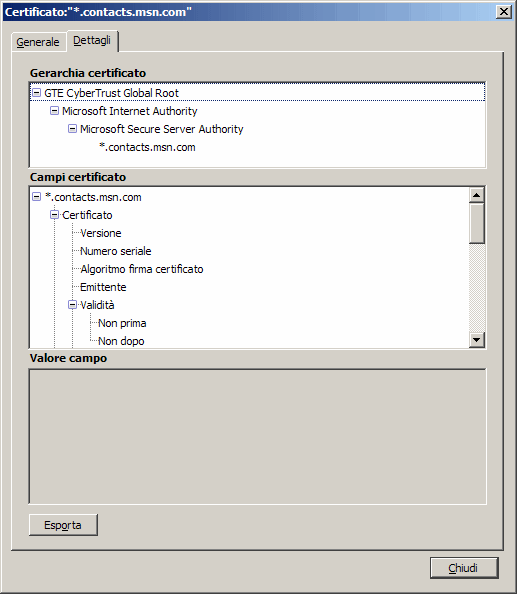Select *.contacts.msn.com in certificate hierarchy
This screenshot has width=517, height=594.
147,147
